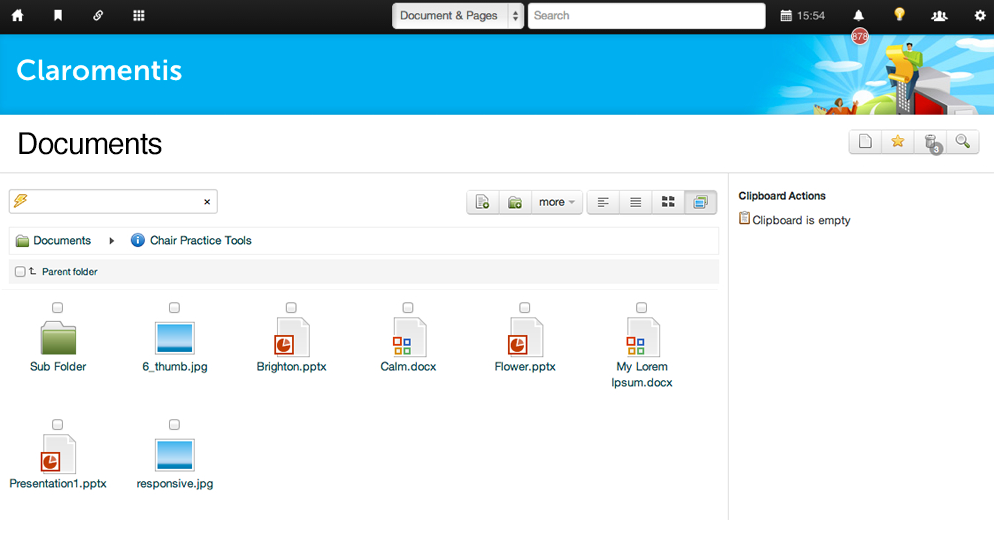Go to home via the house icon
This screenshot has width=994, height=546.
18,16
